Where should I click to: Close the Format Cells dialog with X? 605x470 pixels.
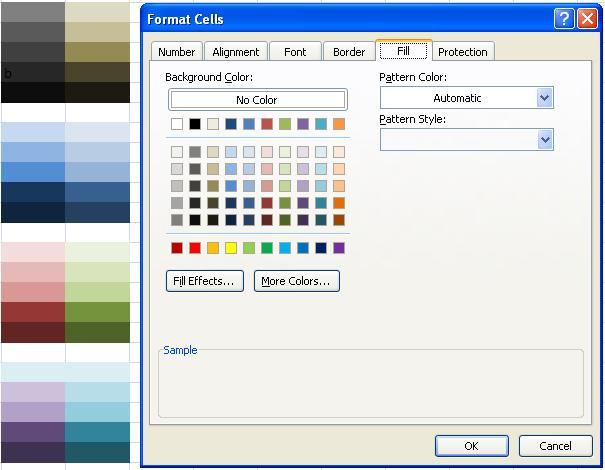(586, 19)
